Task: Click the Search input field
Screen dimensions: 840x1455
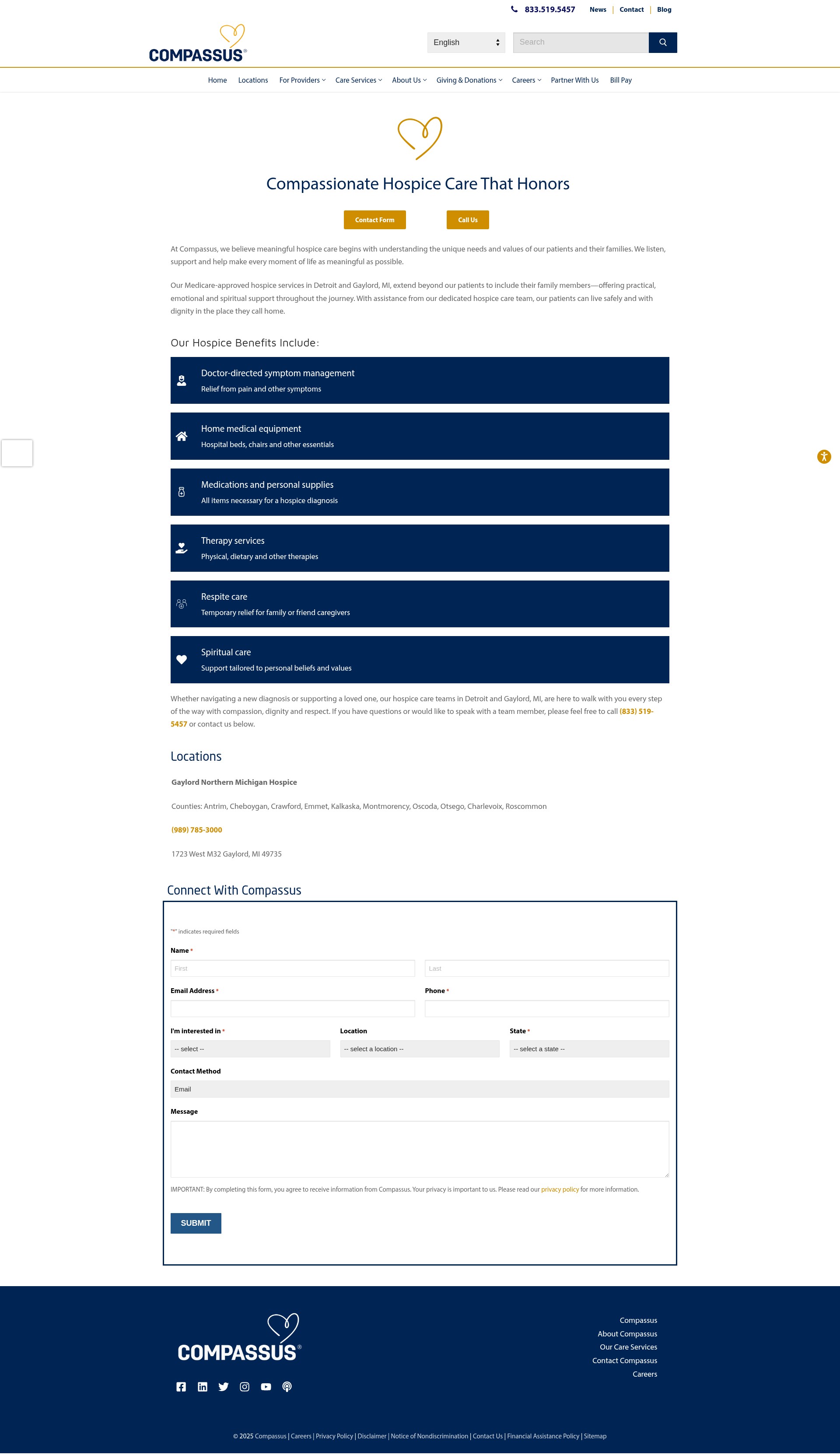Action: point(581,42)
